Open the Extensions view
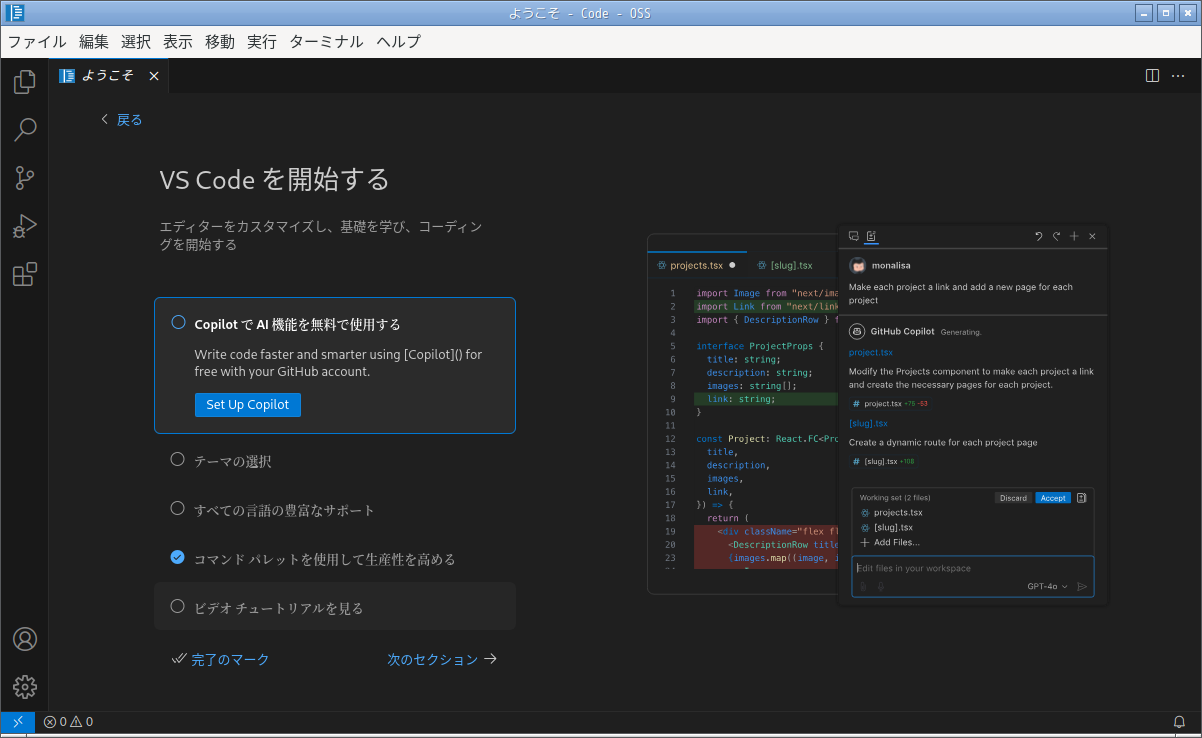This screenshot has width=1202, height=738. coord(24,274)
